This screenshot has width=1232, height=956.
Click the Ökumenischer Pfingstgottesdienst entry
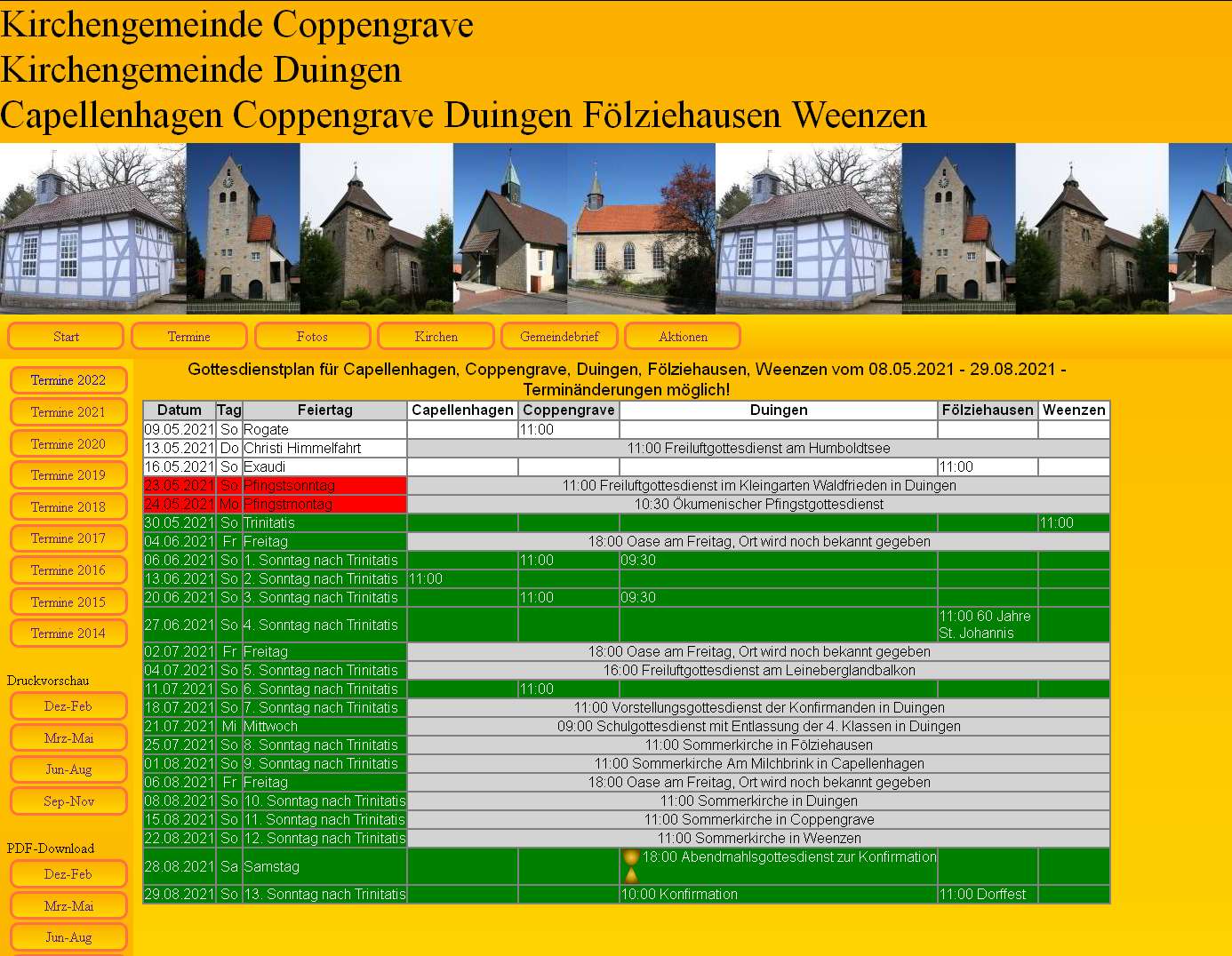click(758, 504)
